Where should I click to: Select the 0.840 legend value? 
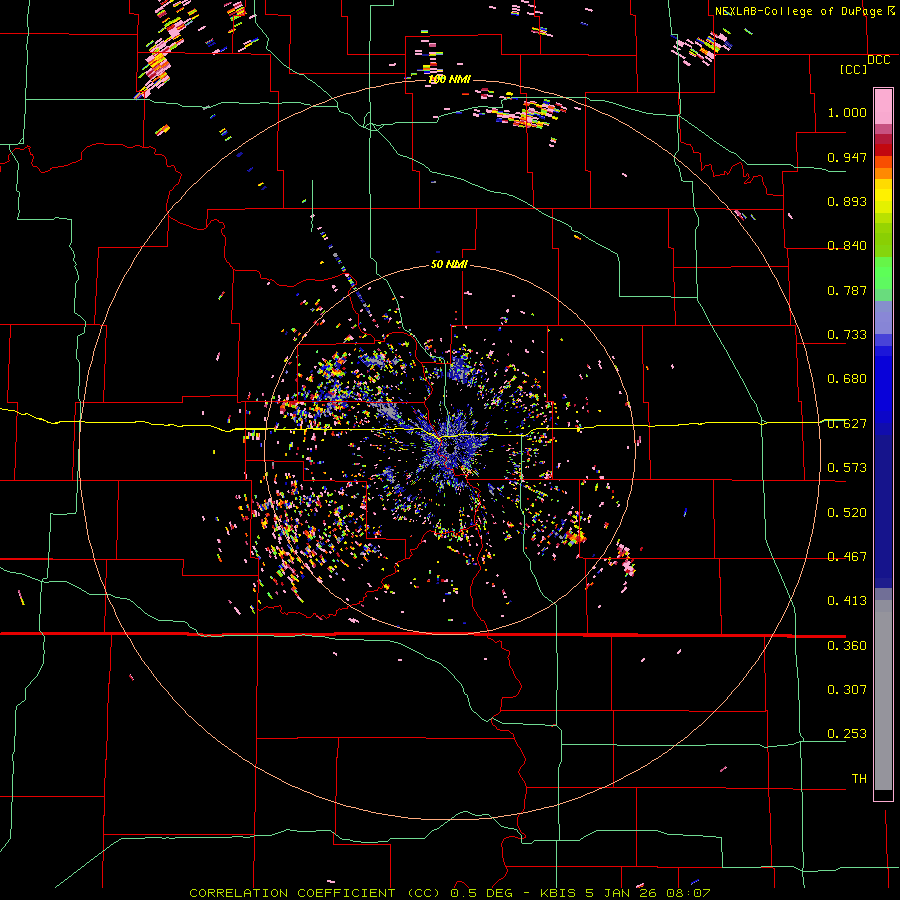[x=847, y=246]
